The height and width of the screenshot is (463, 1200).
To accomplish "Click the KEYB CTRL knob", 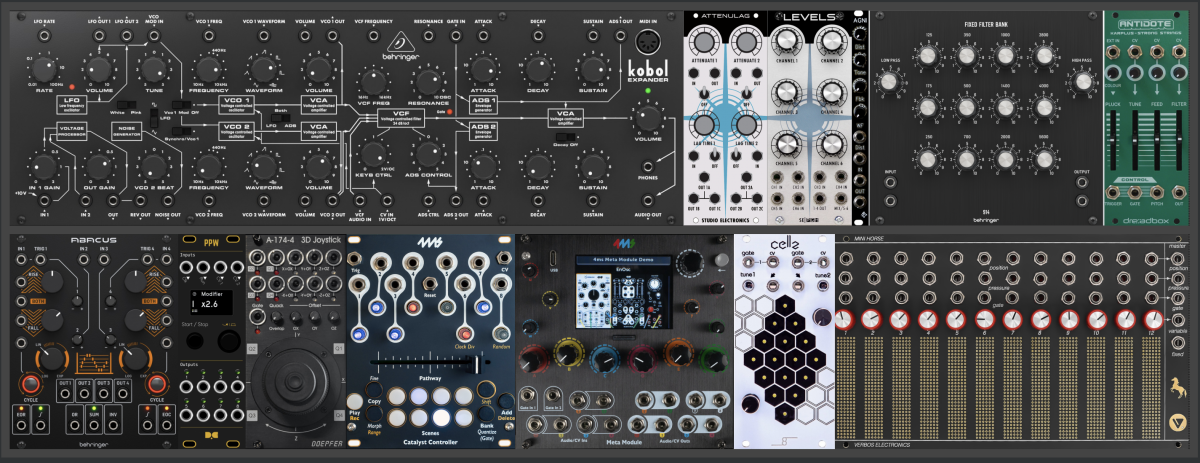I will pyautogui.click(x=375, y=153).
